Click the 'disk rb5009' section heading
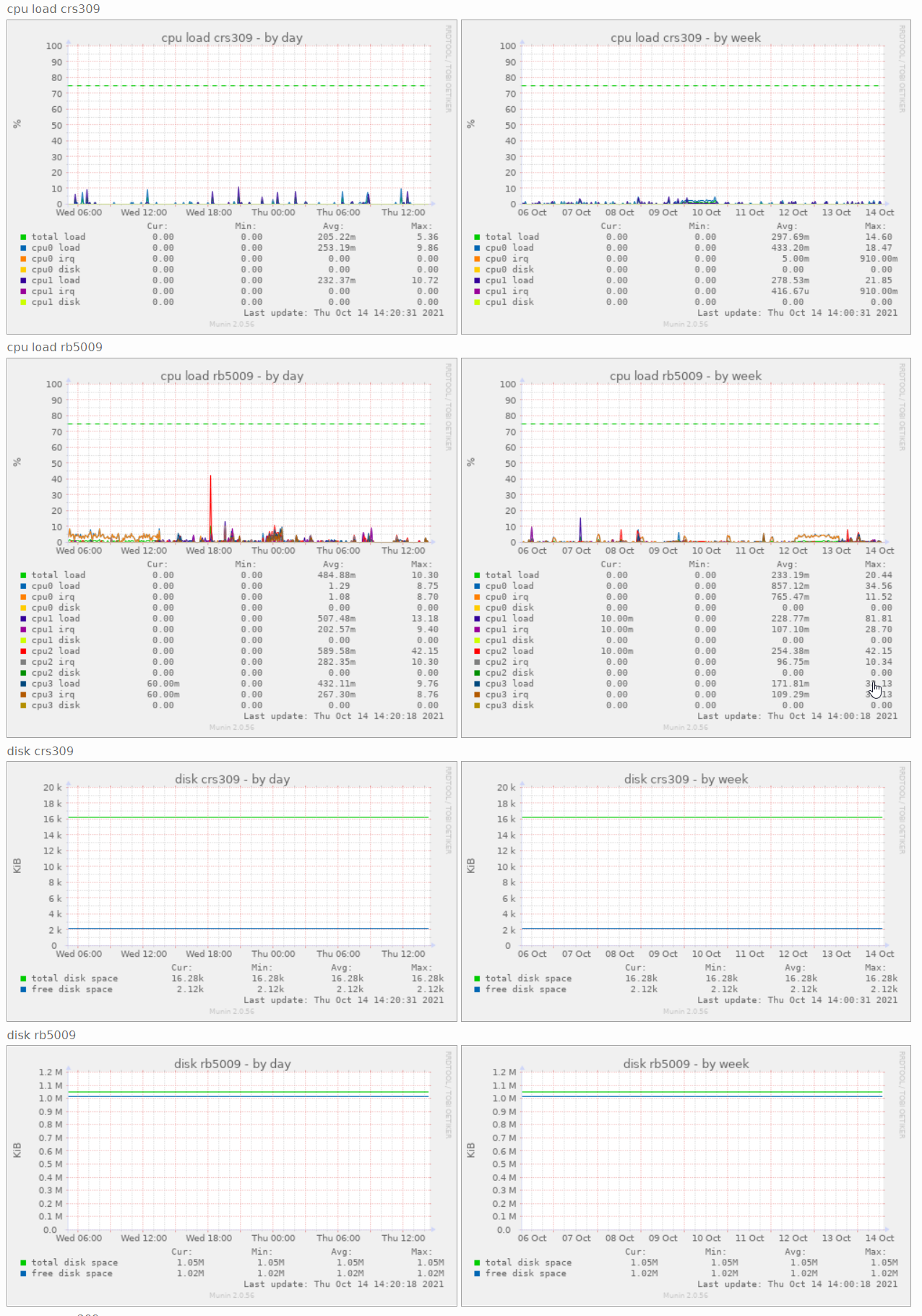The height and width of the screenshot is (1316, 922). [x=41, y=1035]
